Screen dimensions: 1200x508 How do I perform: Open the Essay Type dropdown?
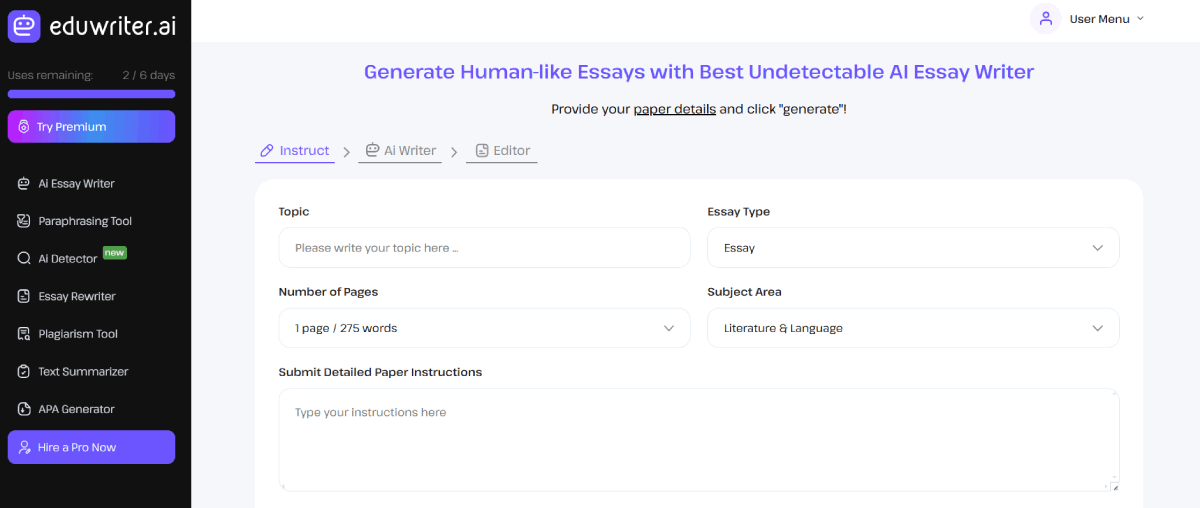912,248
